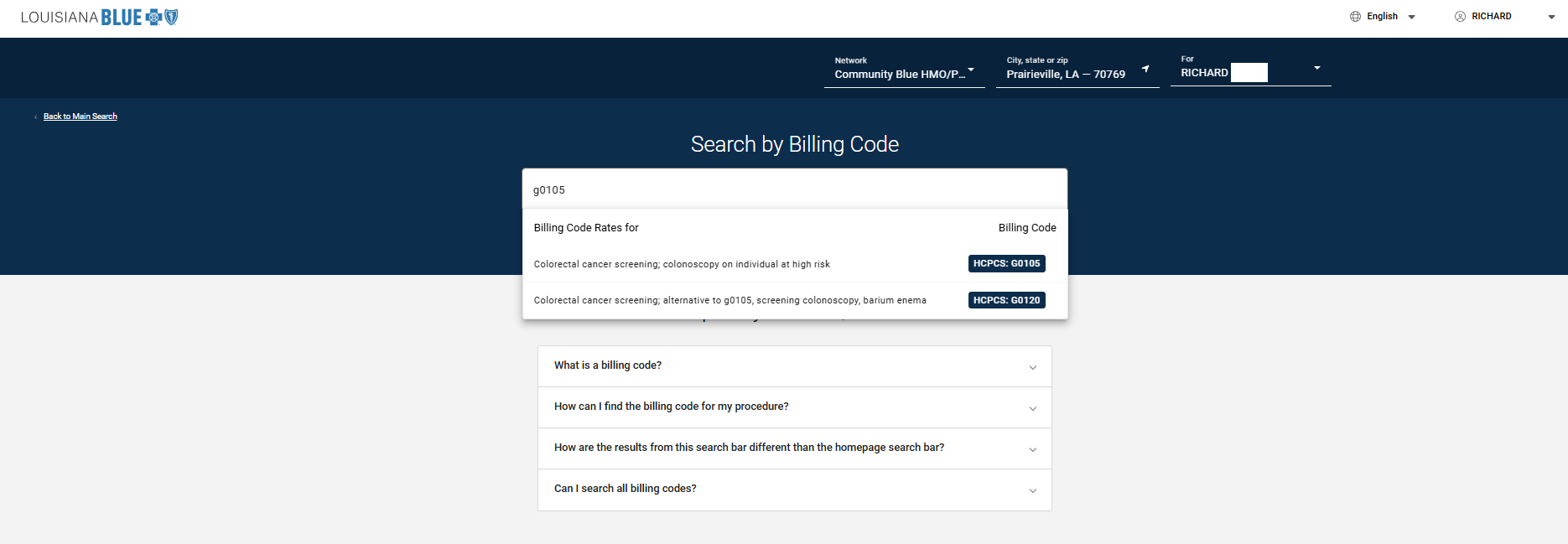This screenshot has height=544, width=1568.
Task: Click the HCPCS: G0105 code badge
Action: coord(1006,264)
